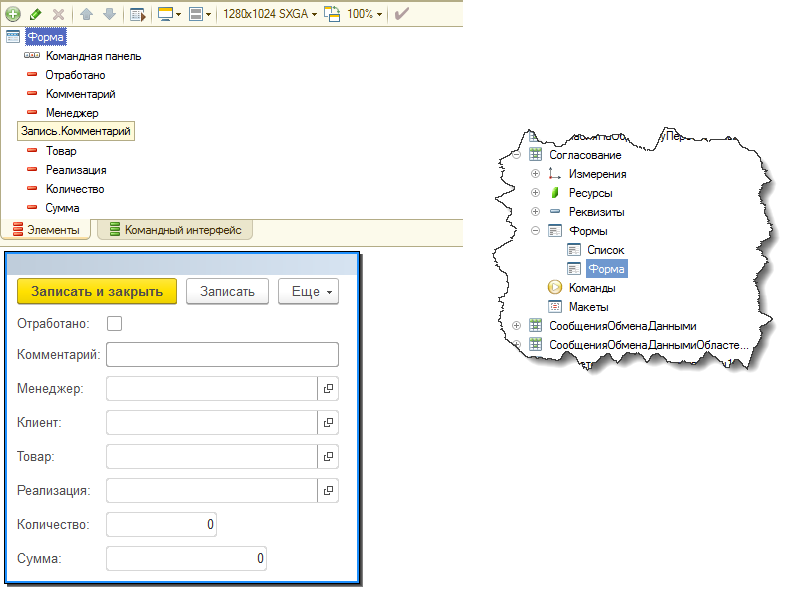Move element down with the arrow icon
The height and width of the screenshot is (591, 800).
pos(109,14)
